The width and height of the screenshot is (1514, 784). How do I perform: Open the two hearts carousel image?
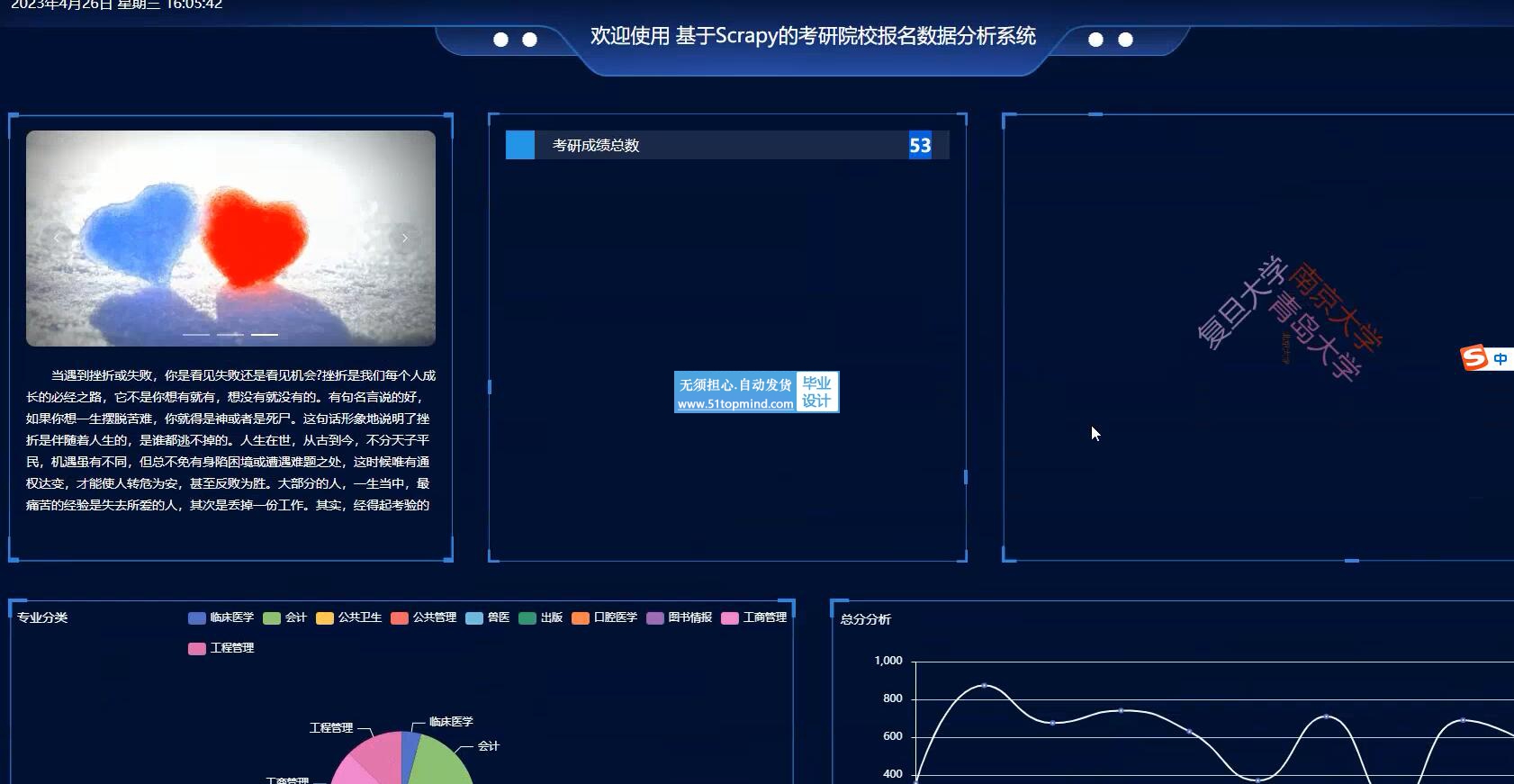tap(230, 239)
